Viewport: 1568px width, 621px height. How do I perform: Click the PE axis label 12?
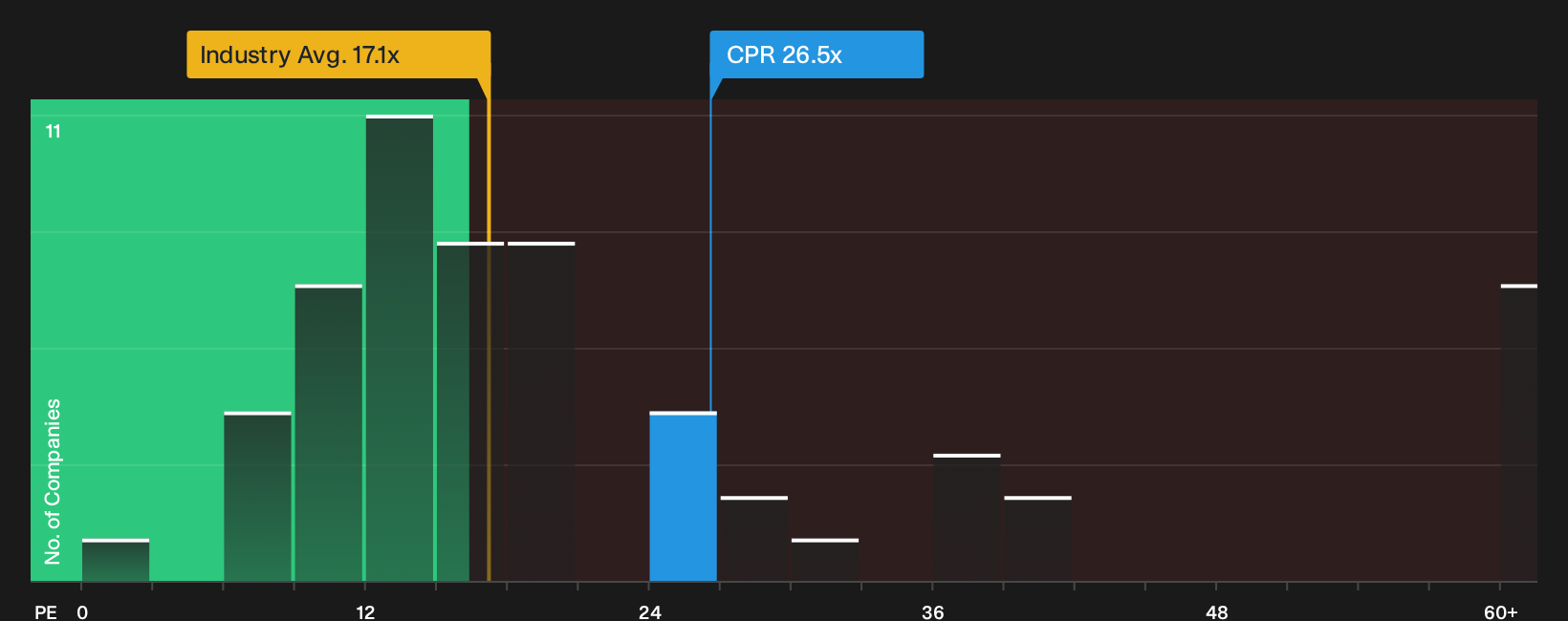pos(365,611)
